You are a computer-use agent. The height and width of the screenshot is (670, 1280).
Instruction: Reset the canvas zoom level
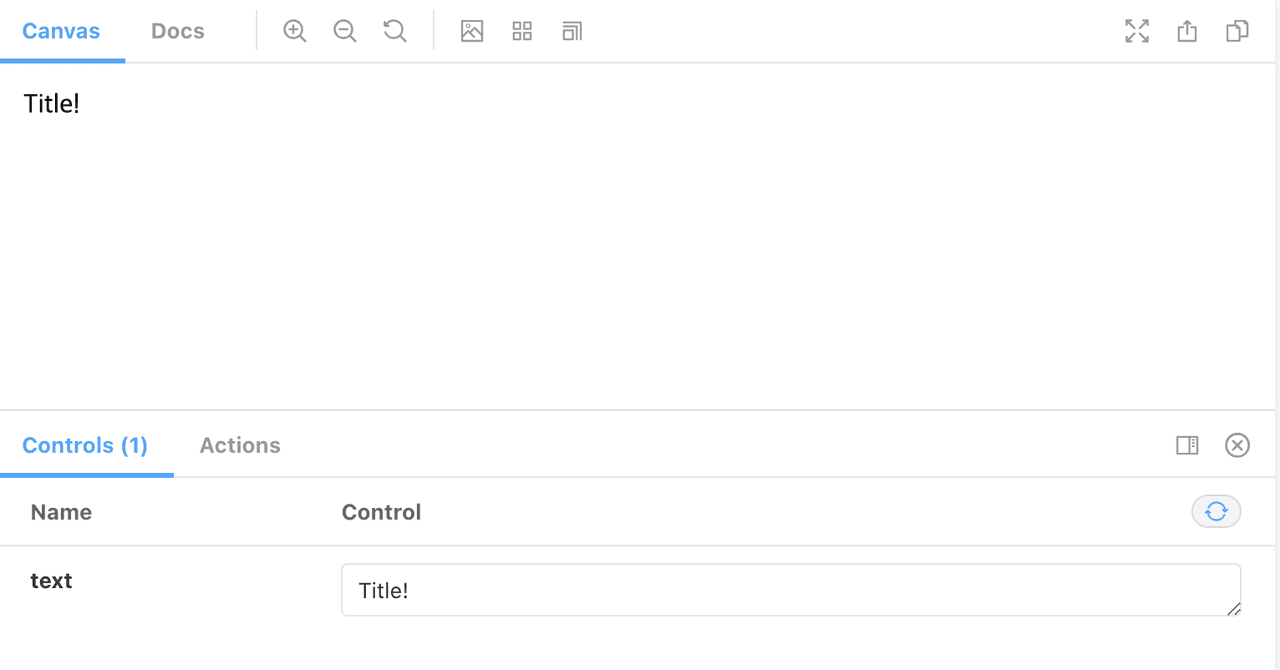click(395, 31)
